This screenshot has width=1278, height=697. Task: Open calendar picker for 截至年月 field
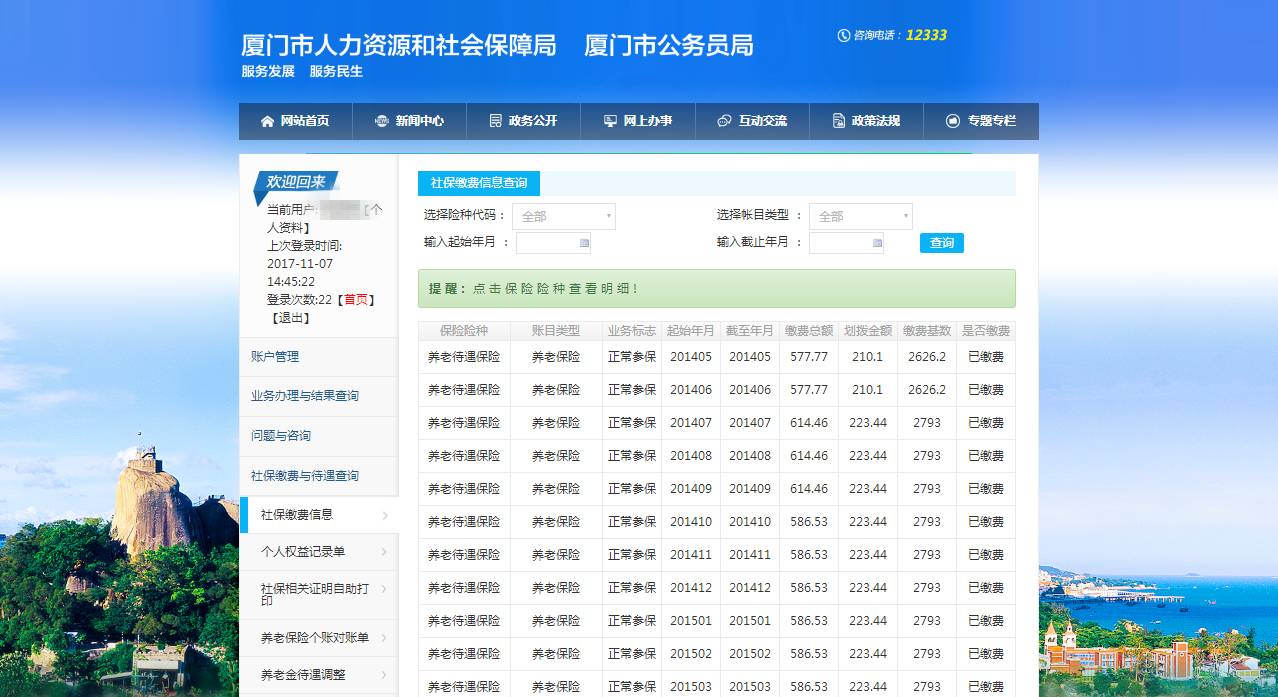[877, 243]
